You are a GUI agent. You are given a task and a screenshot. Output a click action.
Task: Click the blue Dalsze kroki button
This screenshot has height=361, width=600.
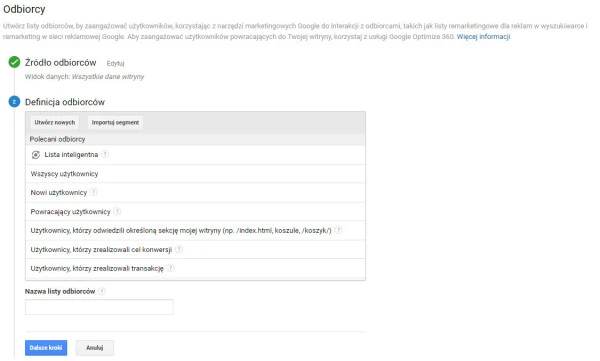coord(46,348)
